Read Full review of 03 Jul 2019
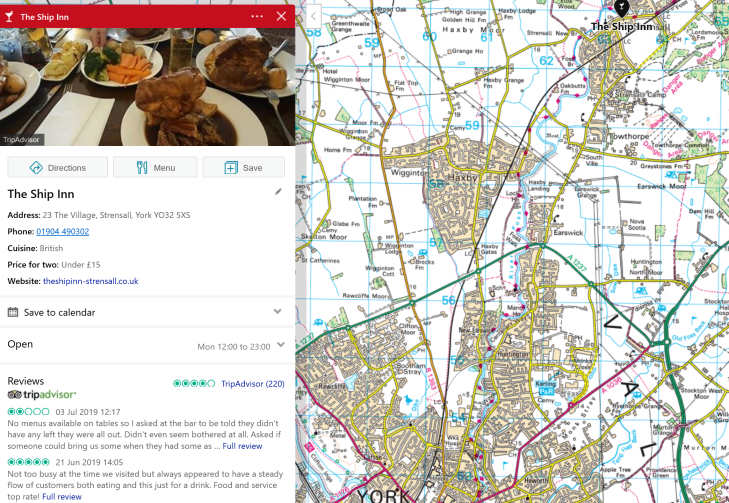 (242, 446)
